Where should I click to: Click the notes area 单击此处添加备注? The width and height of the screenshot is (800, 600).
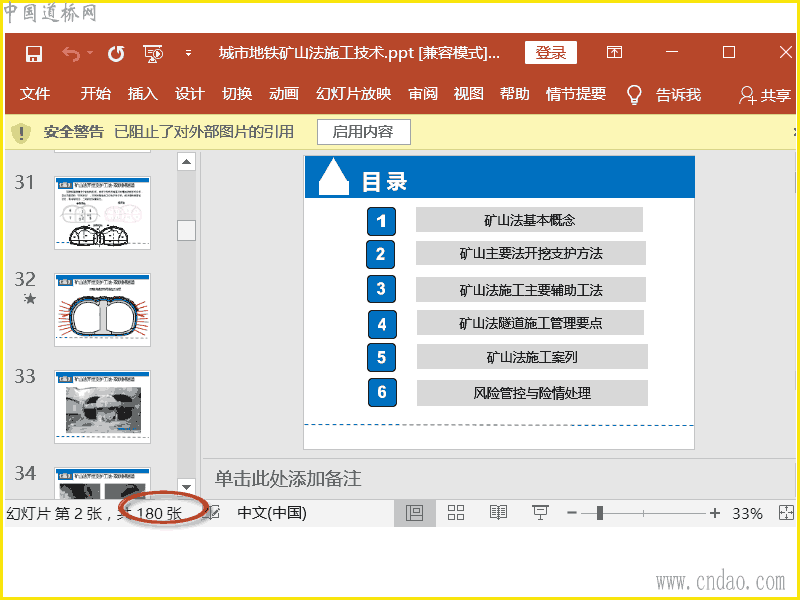coord(288,479)
